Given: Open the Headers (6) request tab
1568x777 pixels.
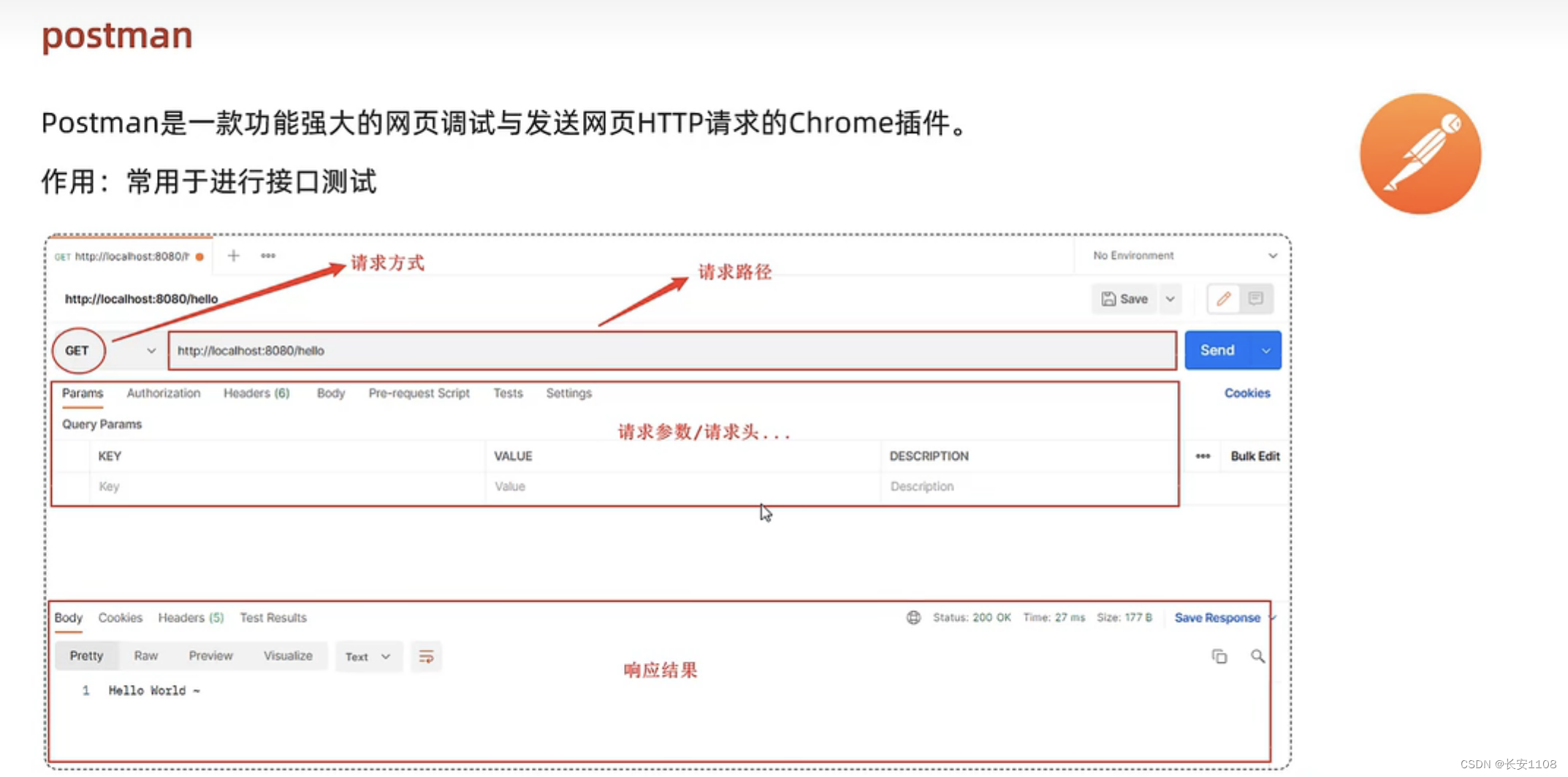Looking at the screenshot, I should (x=256, y=393).
